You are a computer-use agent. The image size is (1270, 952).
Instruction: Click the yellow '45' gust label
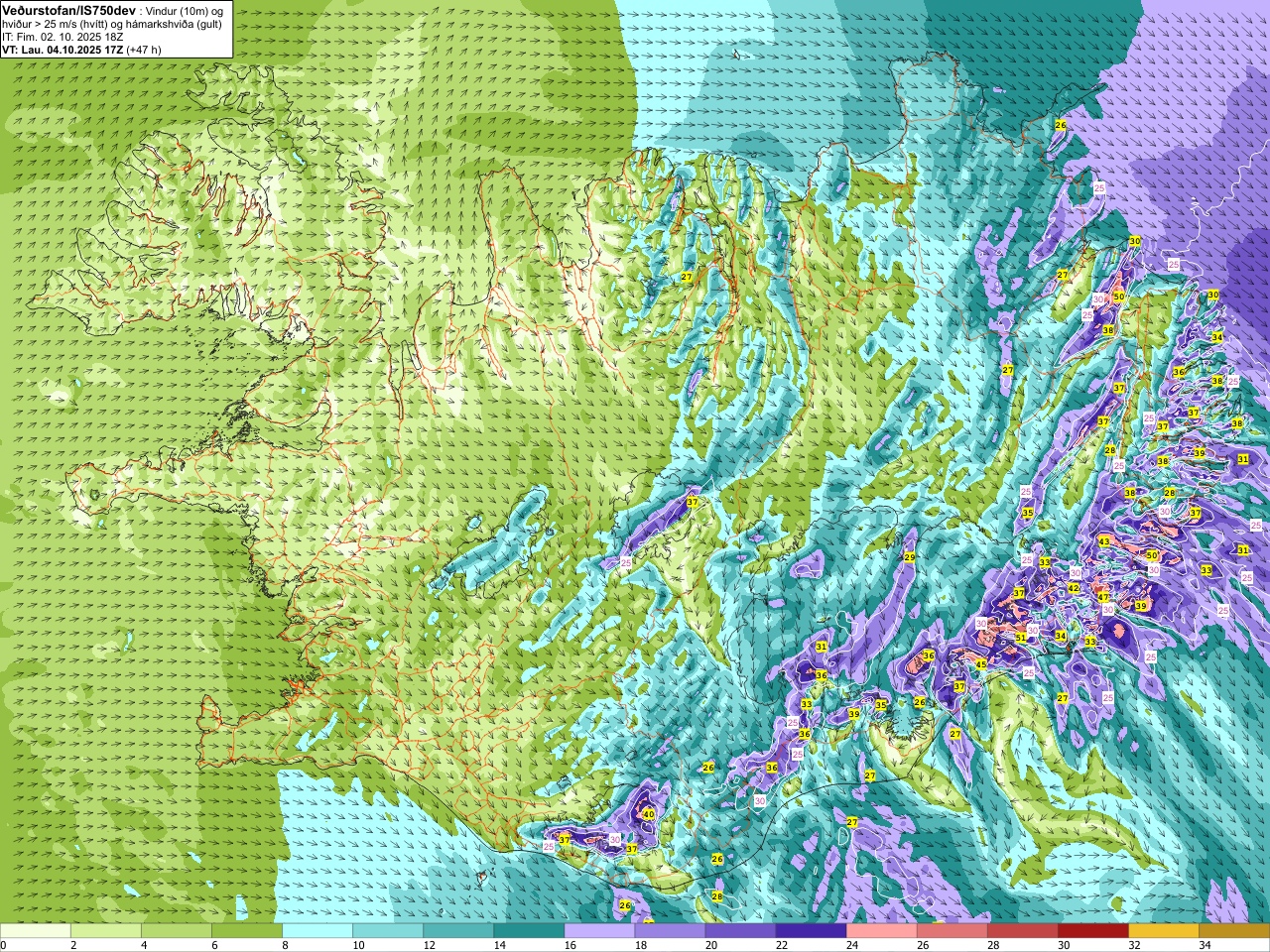point(980,664)
